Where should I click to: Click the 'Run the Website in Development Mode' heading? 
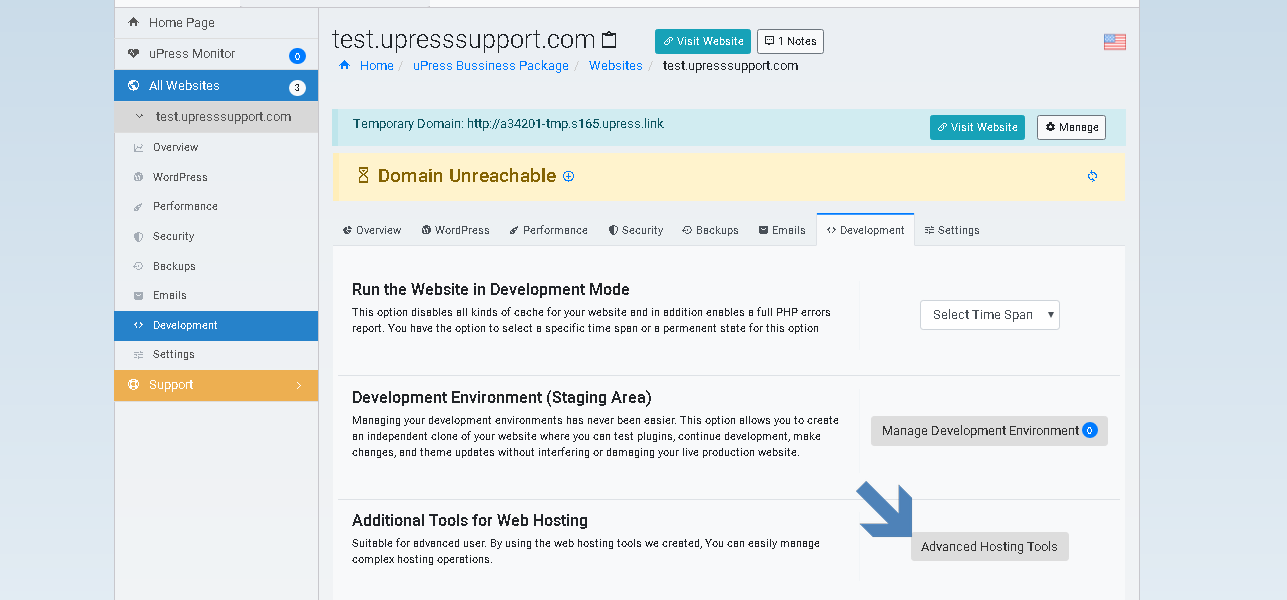pyautogui.click(x=491, y=290)
